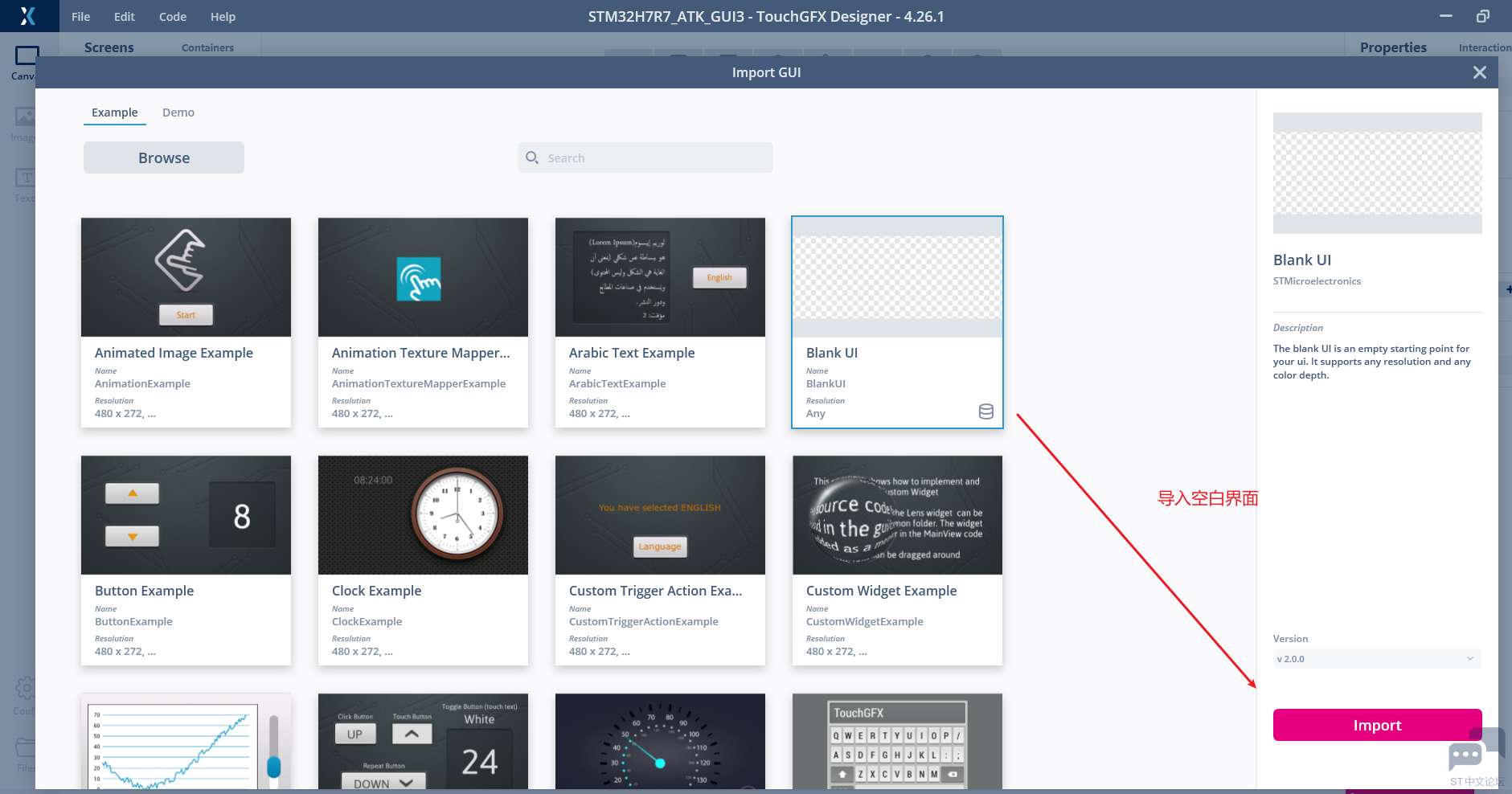Click the 'Custom Widget Example' title text
This screenshot has width=1512, height=794.
[881, 591]
